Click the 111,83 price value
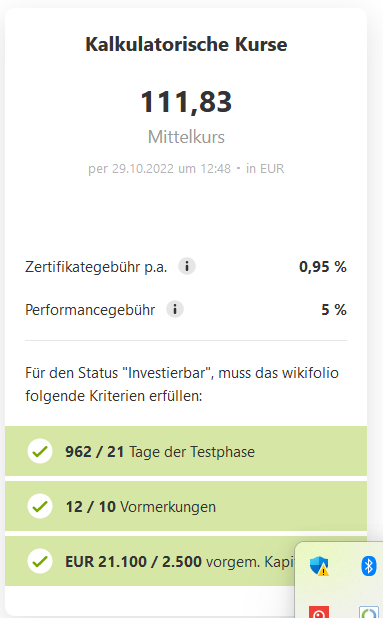The image size is (383, 618). coord(186,102)
